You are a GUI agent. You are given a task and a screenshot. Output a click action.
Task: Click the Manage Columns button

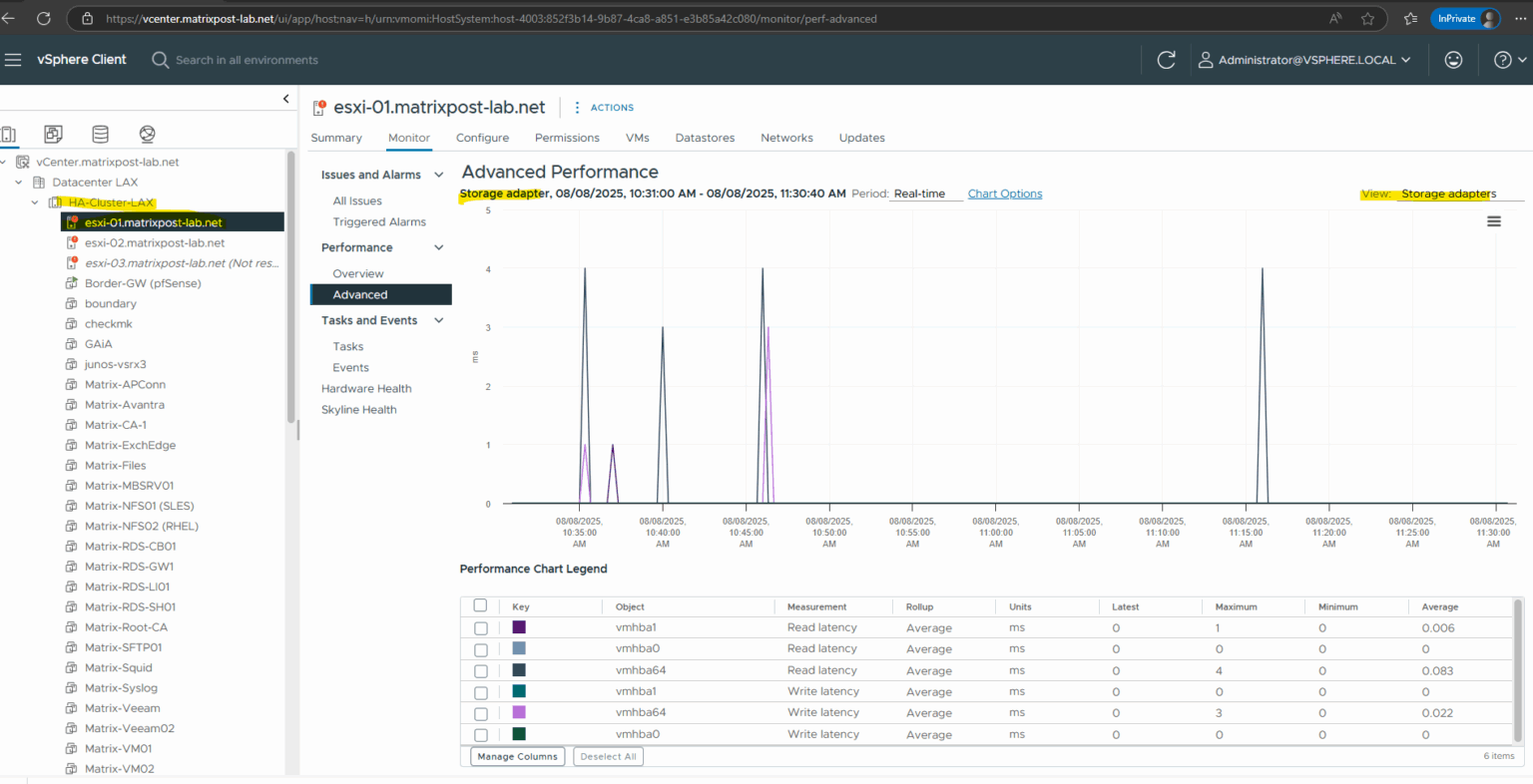point(517,756)
